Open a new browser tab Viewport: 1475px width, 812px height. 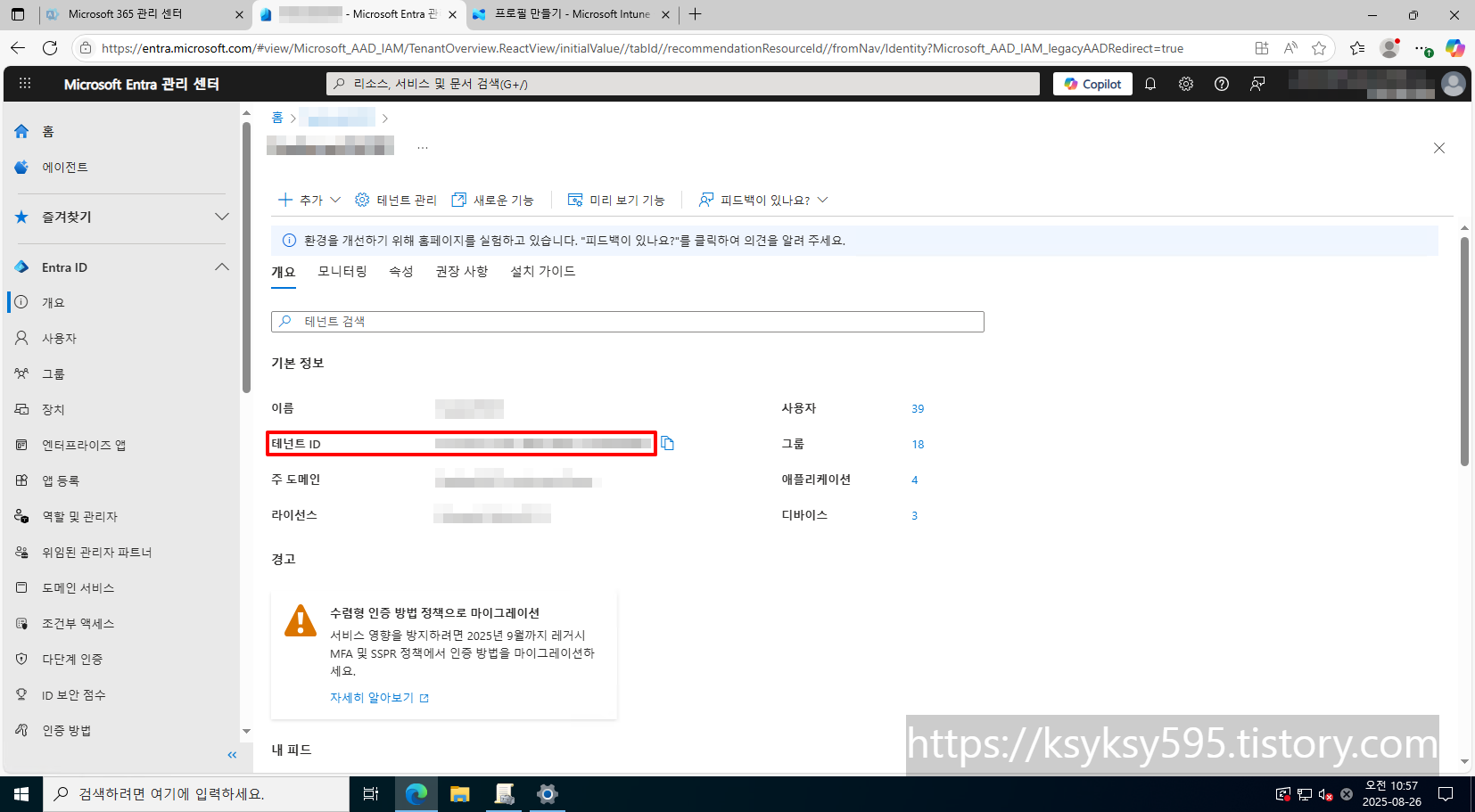point(696,14)
